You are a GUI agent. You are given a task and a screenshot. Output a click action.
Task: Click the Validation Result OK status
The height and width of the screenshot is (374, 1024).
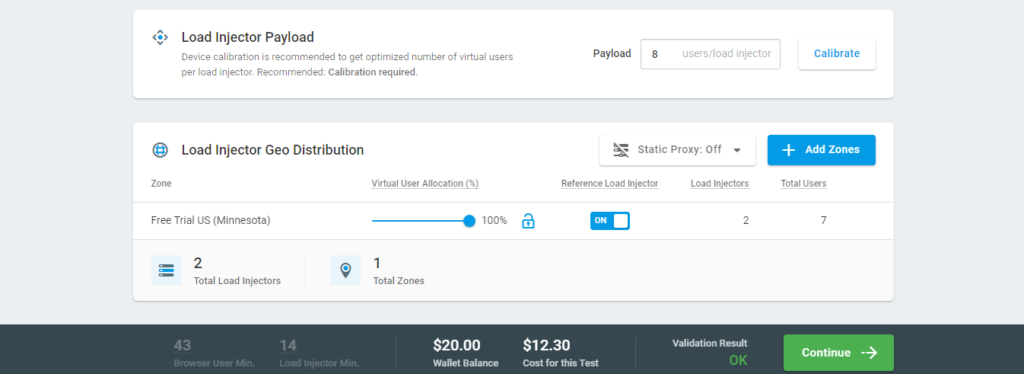[x=738, y=360]
